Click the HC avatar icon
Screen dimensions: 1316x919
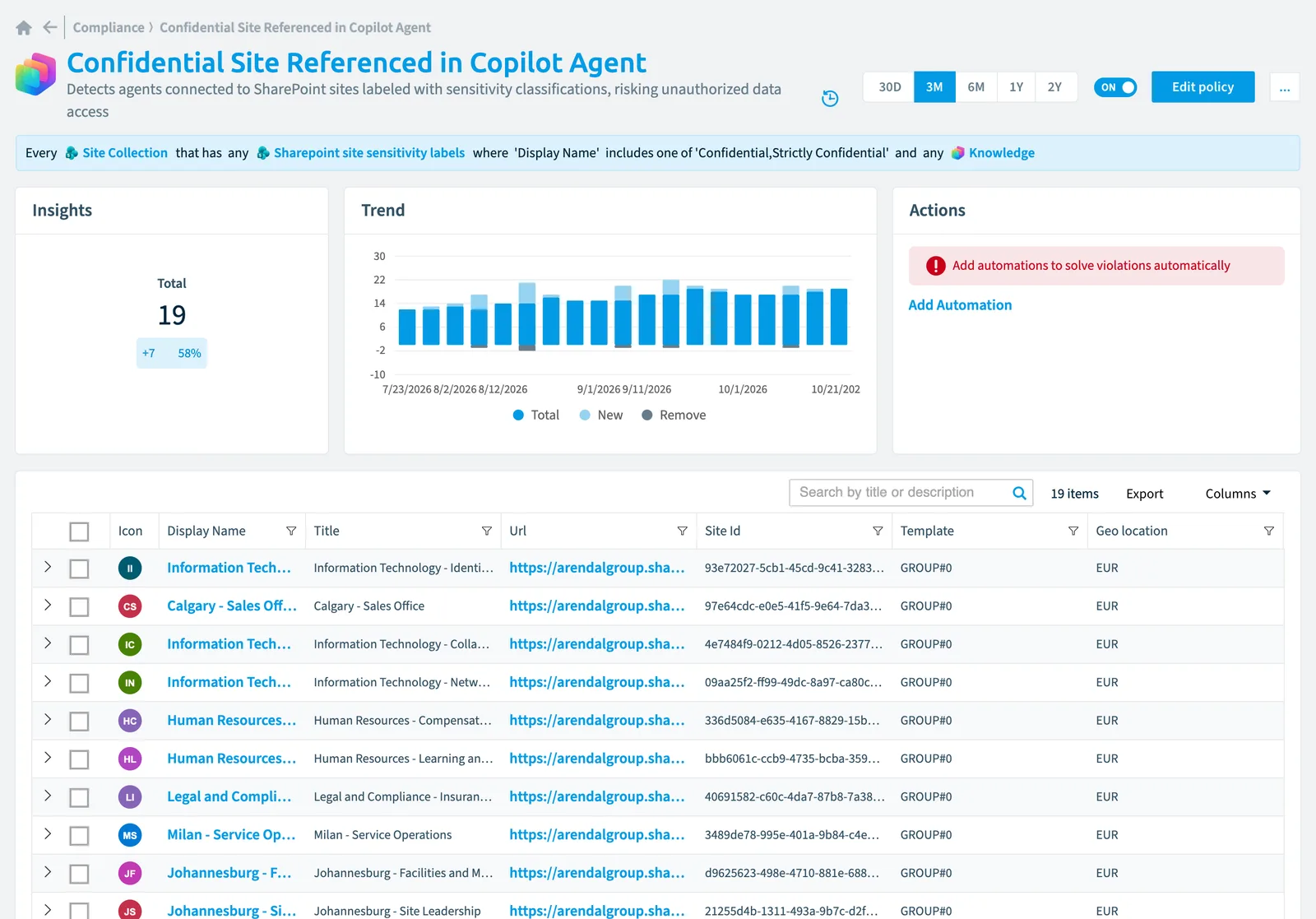click(130, 721)
